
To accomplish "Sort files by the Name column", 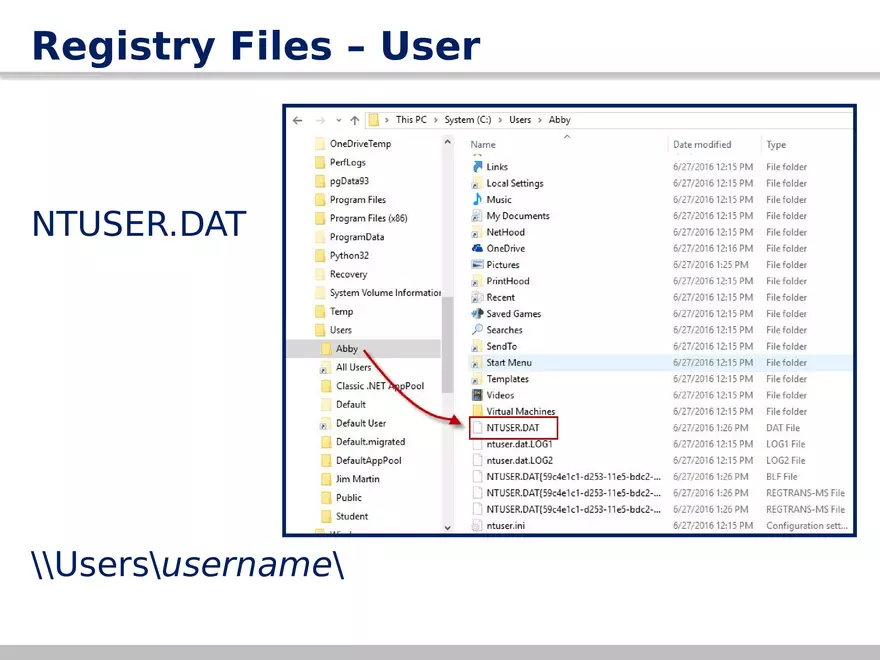I will [482, 144].
